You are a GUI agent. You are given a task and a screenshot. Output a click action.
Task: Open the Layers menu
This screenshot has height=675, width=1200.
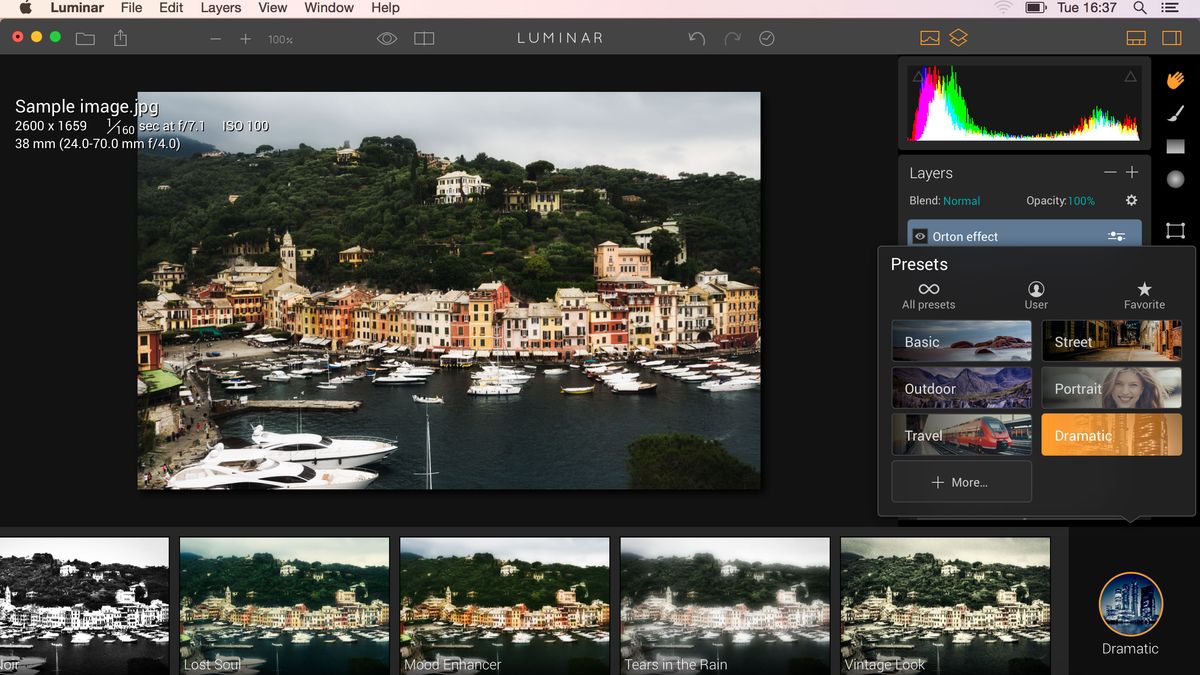pyautogui.click(x=219, y=8)
